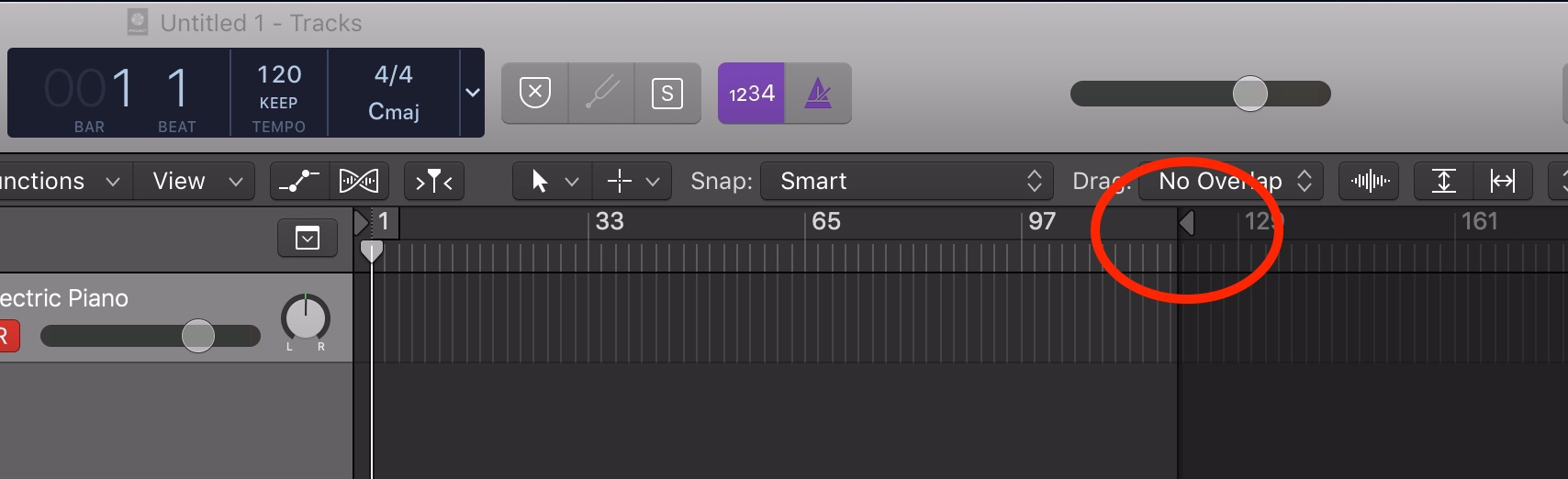Enable the 1234 count-in button
Viewport: 1568px width, 479px height.
(x=751, y=93)
